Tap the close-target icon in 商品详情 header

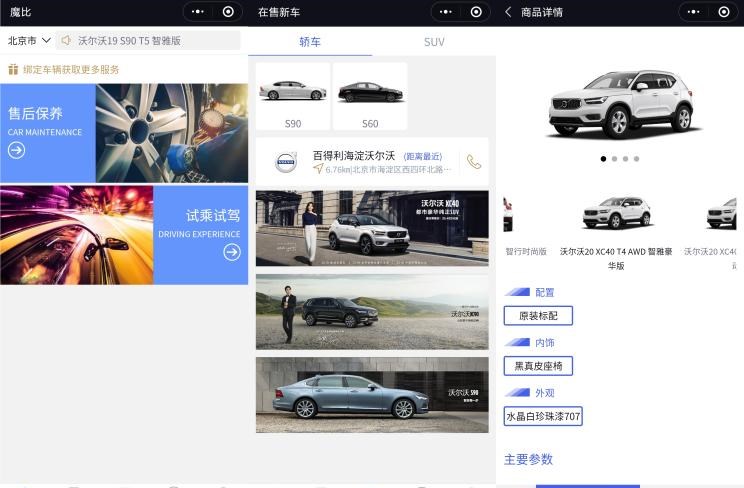pyautogui.click(x=724, y=12)
